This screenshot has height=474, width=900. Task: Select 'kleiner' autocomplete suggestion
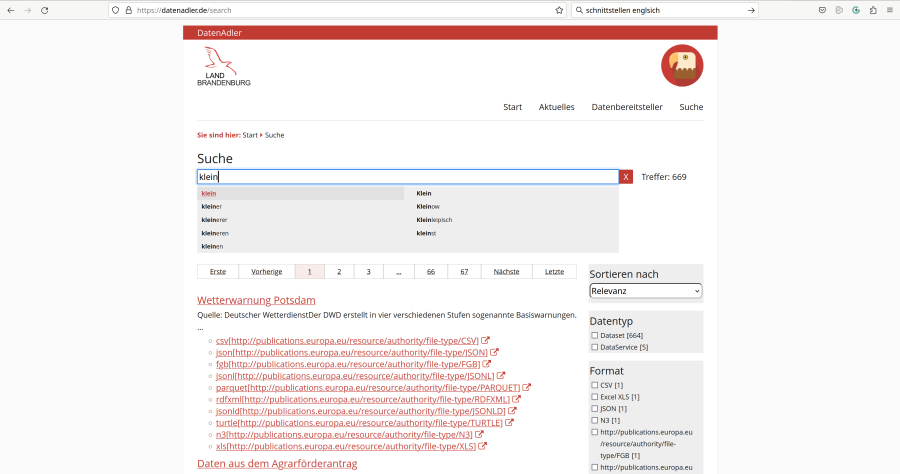click(x=211, y=206)
